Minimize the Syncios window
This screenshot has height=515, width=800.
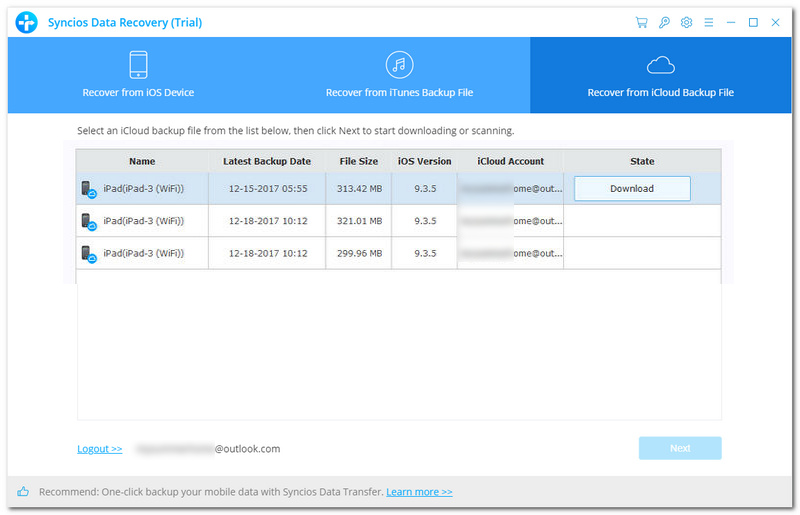(x=731, y=22)
